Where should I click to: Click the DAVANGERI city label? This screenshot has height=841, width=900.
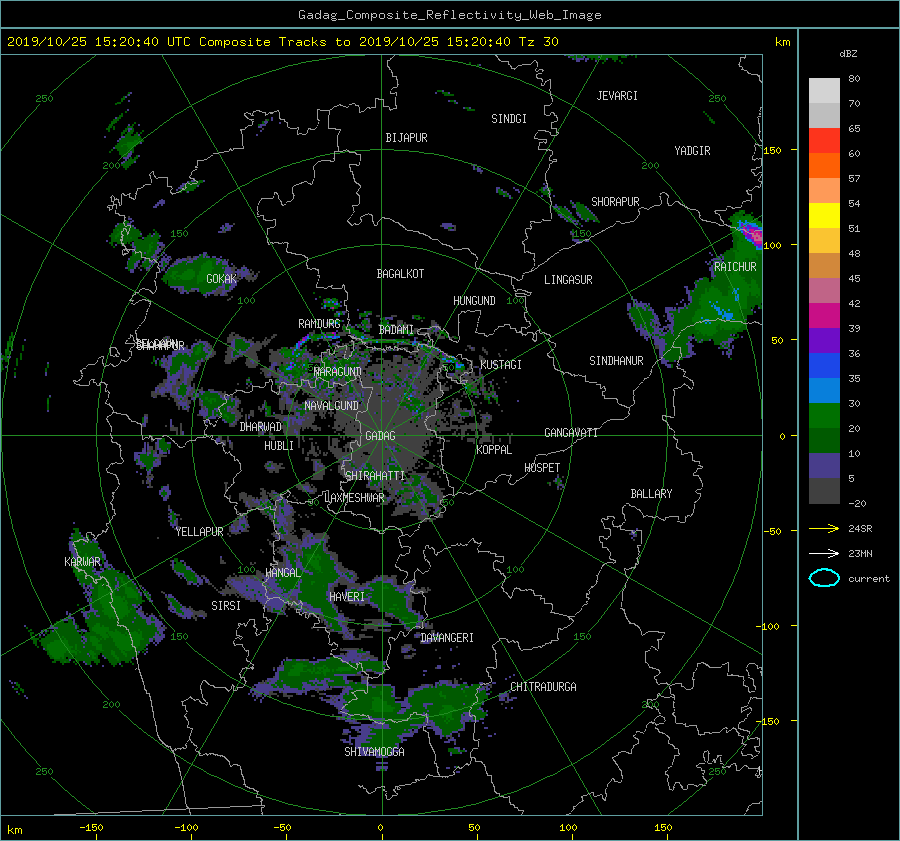[447, 638]
